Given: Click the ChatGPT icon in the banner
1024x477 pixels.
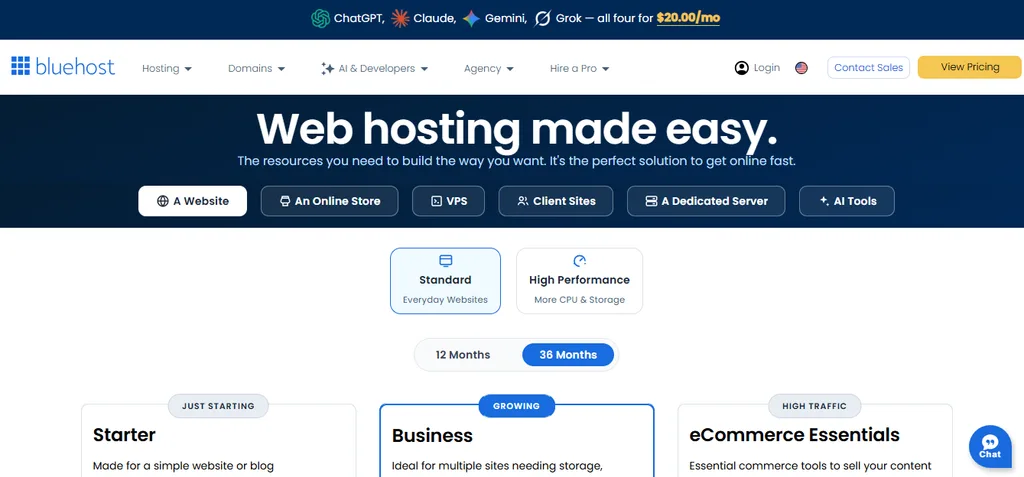Looking at the screenshot, I should 320,18.
